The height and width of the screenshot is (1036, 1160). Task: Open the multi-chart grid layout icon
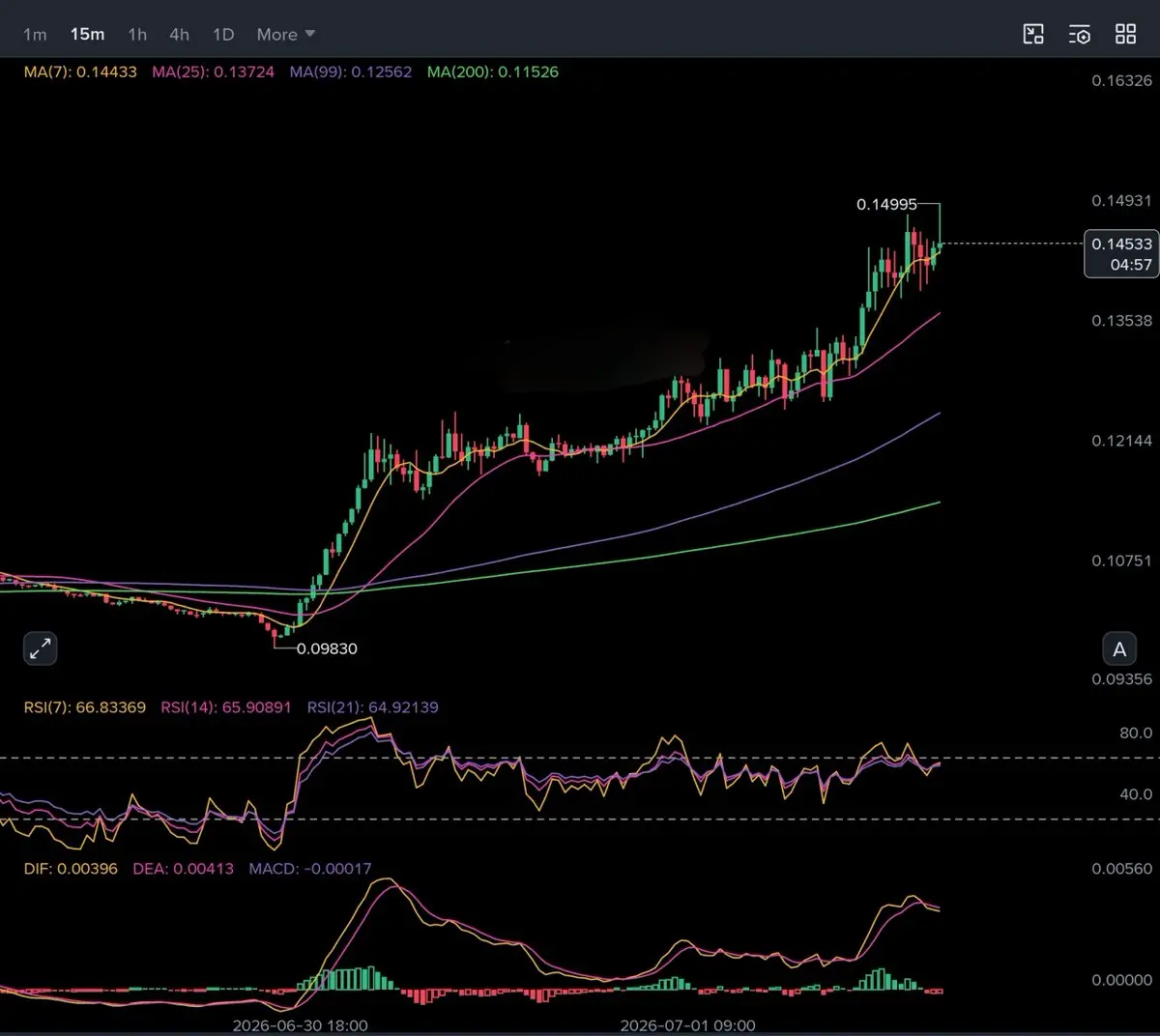[1126, 35]
